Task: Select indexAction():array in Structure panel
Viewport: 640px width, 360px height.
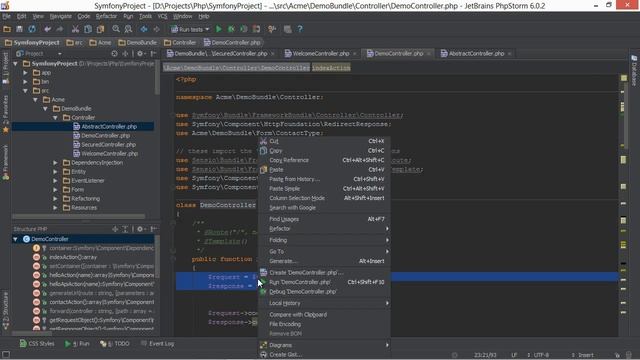Action: coord(73,257)
